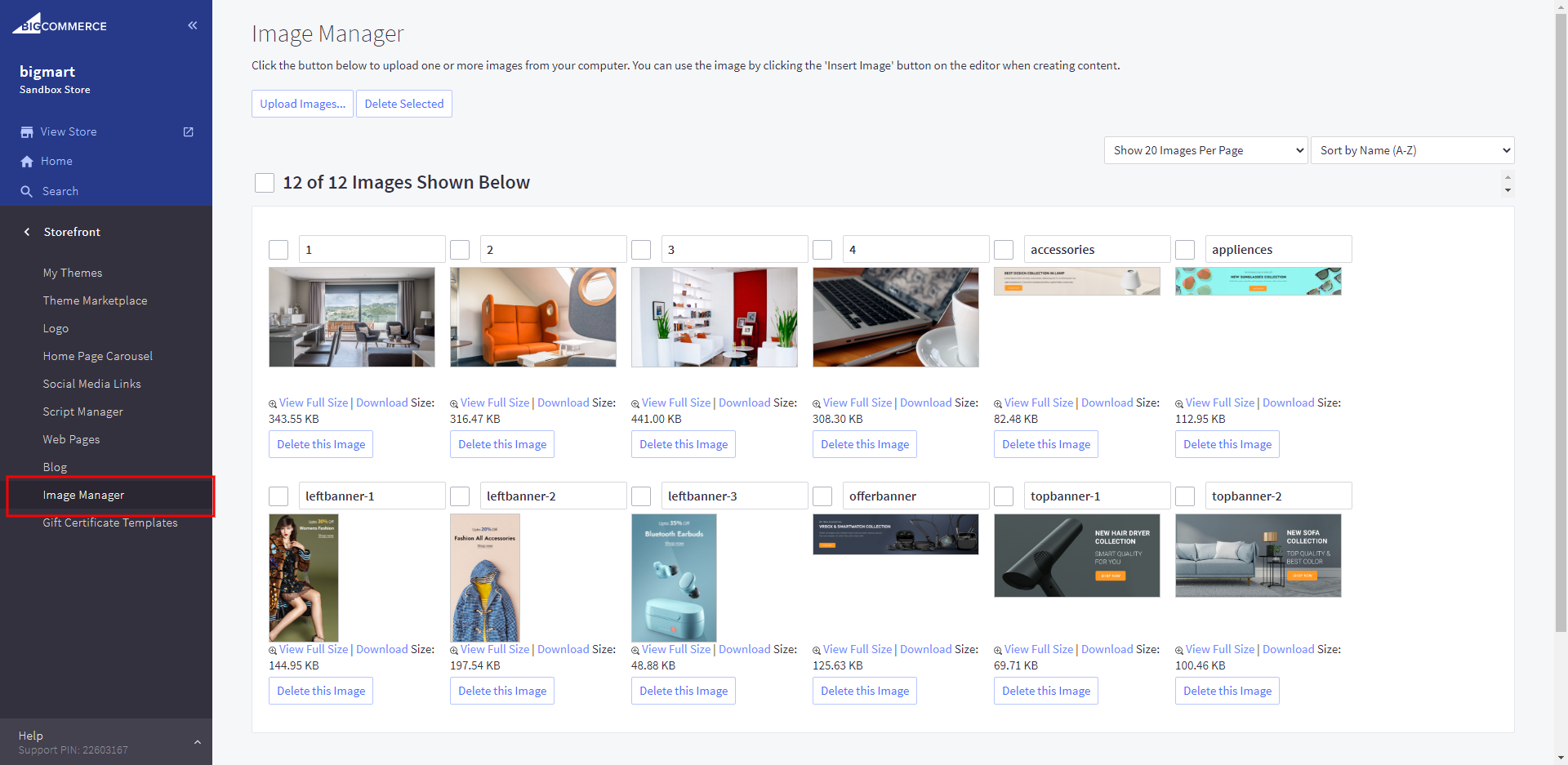Select the leftbanner-3 image checkbox

pos(641,496)
